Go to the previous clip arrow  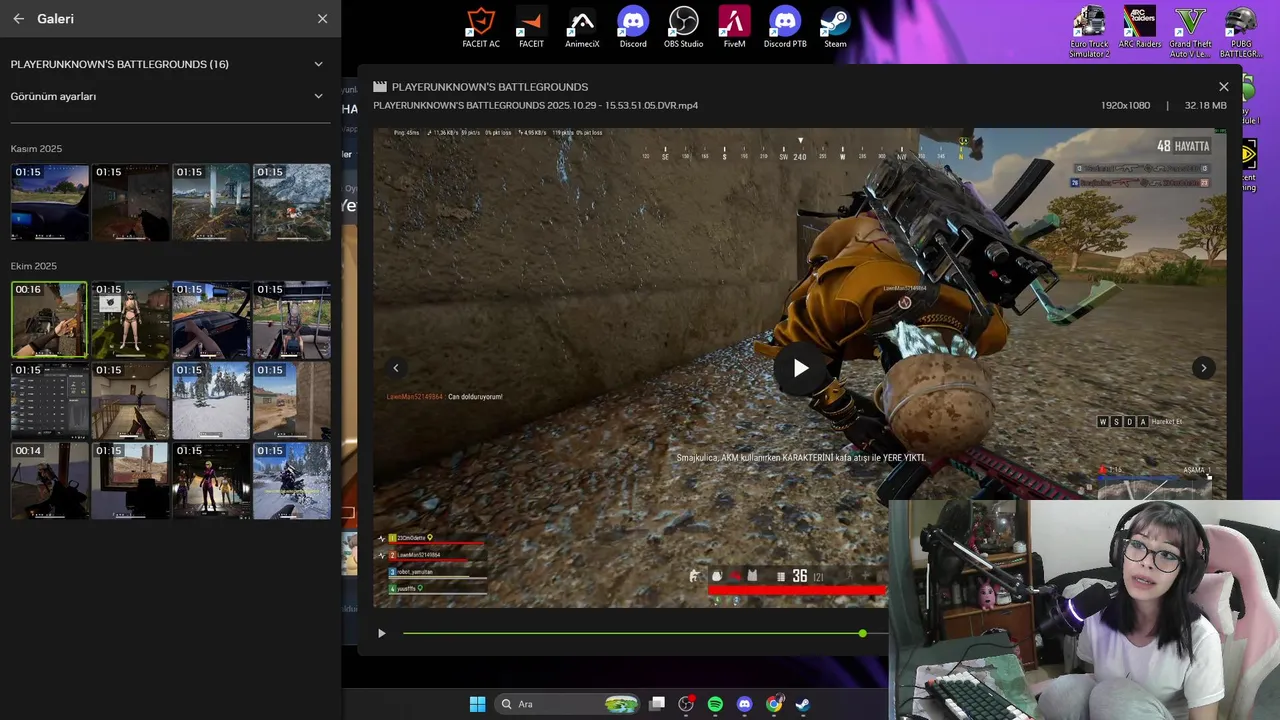coord(396,368)
